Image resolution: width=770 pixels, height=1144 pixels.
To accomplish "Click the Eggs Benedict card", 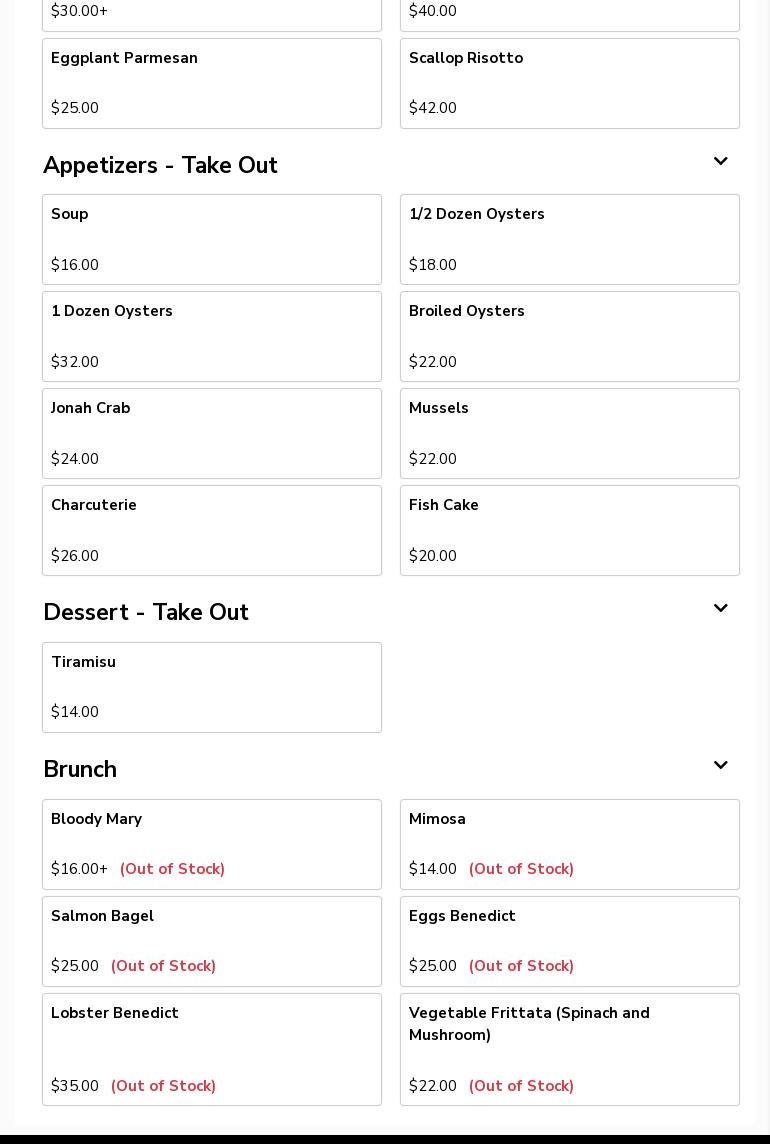I will pos(570,942).
